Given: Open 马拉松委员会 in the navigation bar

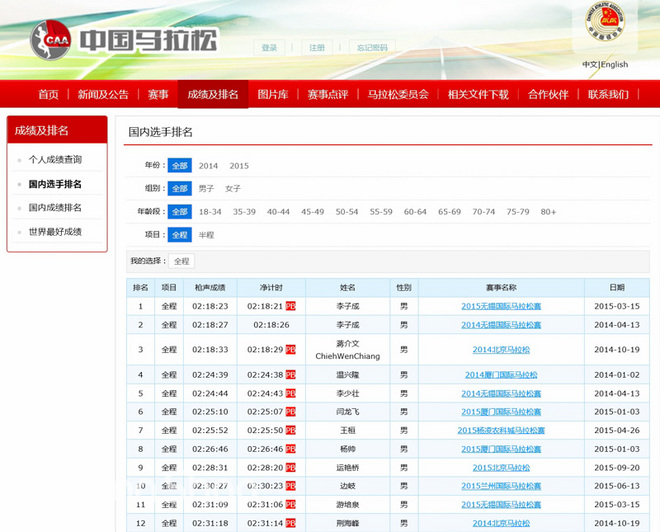Looking at the screenshot, I should [x=398, y=94].
